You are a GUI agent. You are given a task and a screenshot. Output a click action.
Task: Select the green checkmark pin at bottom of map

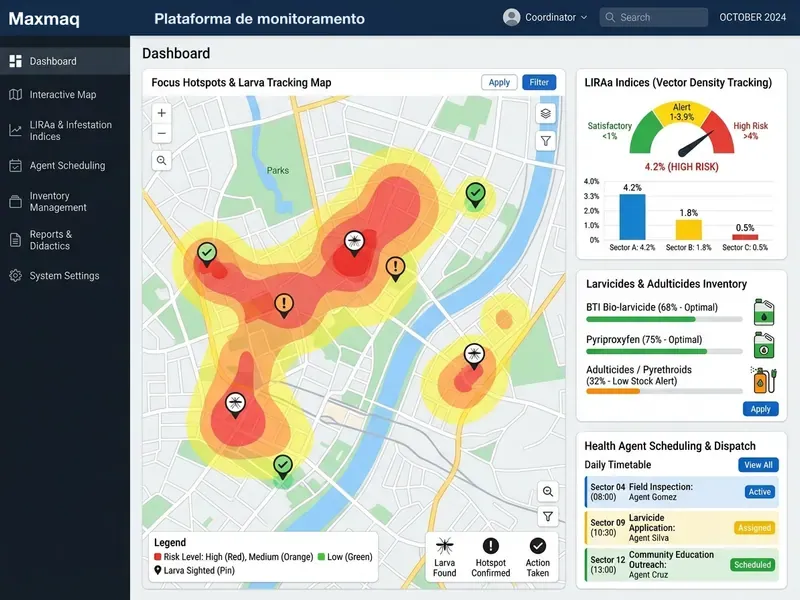click(x=283, y=466)
